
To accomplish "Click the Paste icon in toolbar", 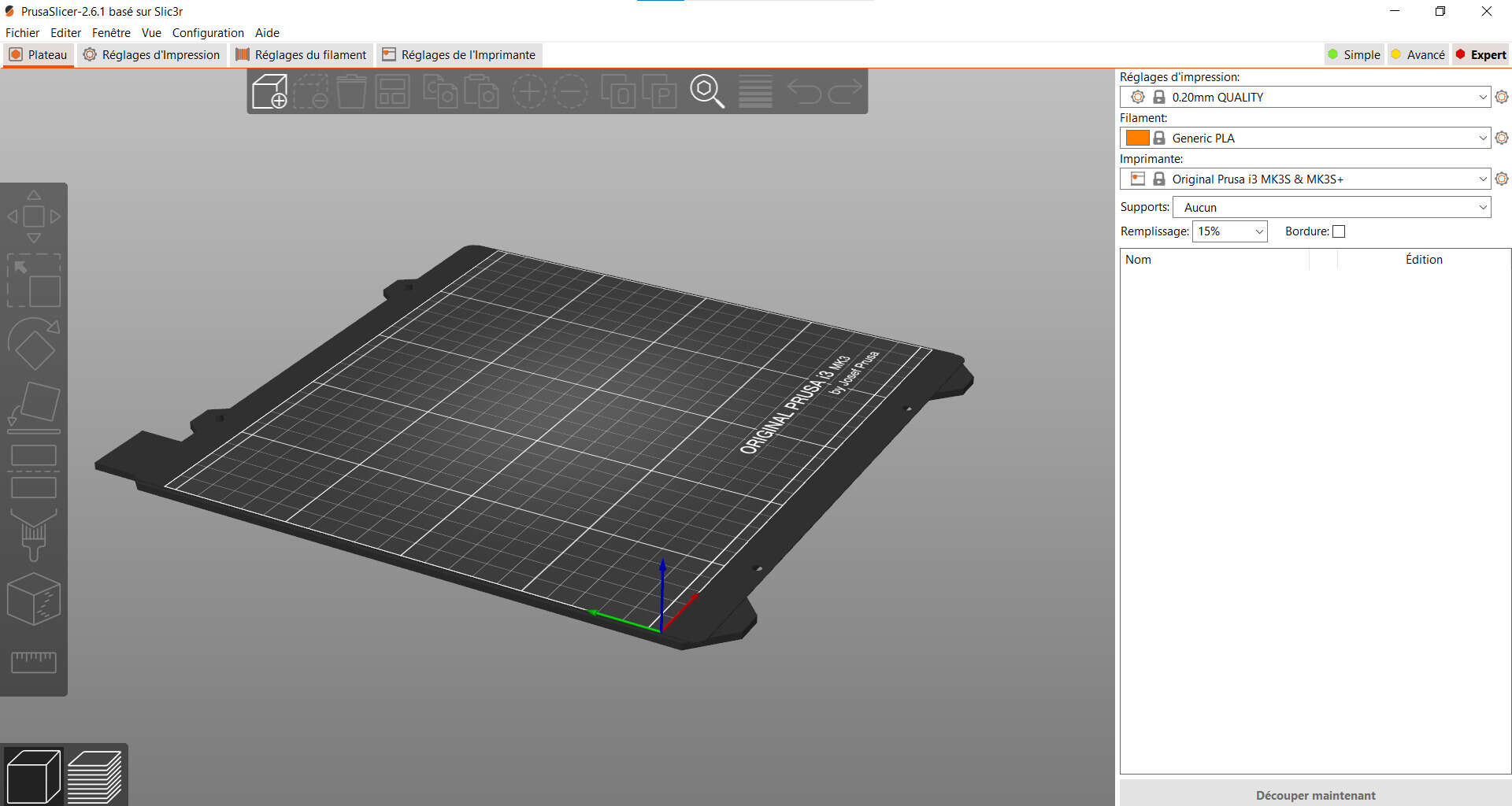I will [x=481, y=91].
